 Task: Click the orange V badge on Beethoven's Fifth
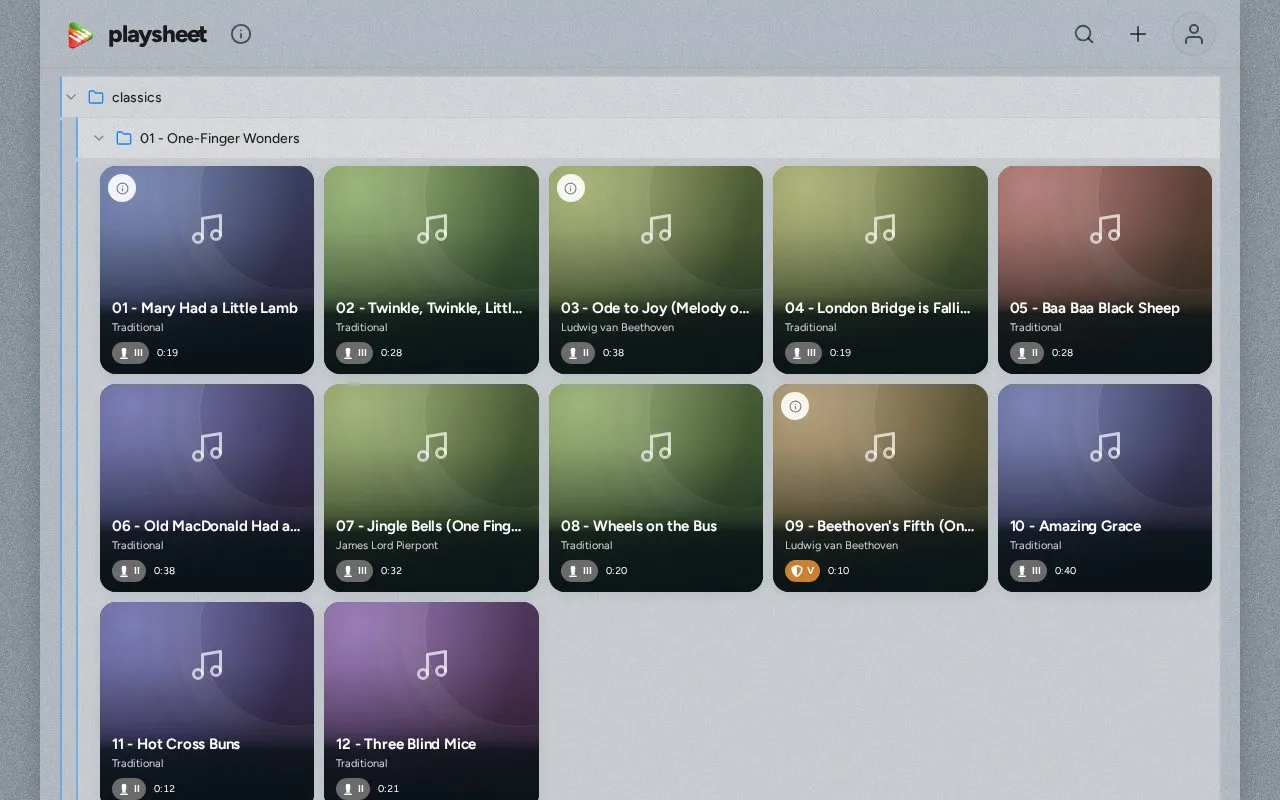click(802, 571)
